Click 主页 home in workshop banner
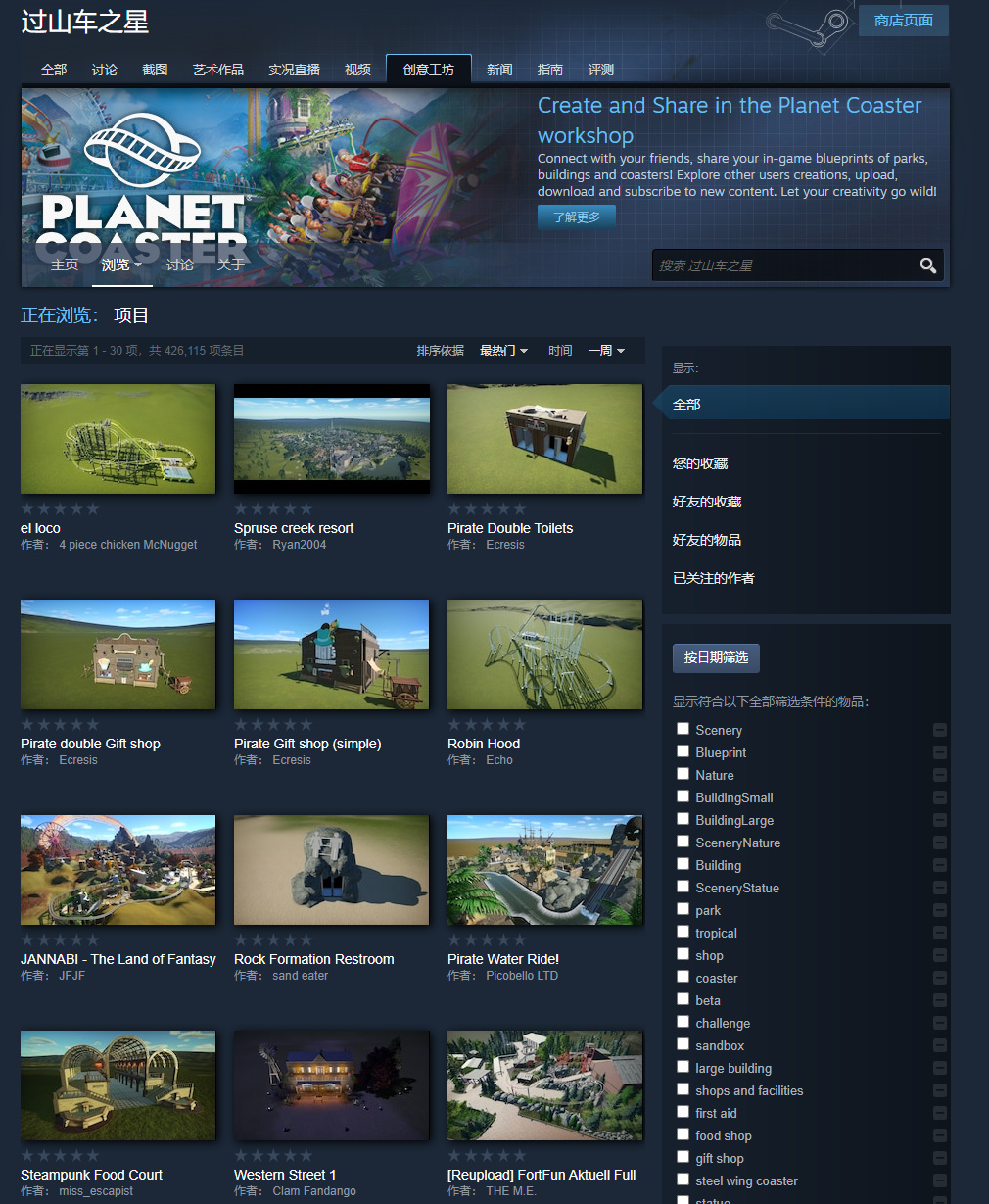 (x=65, y=265)
